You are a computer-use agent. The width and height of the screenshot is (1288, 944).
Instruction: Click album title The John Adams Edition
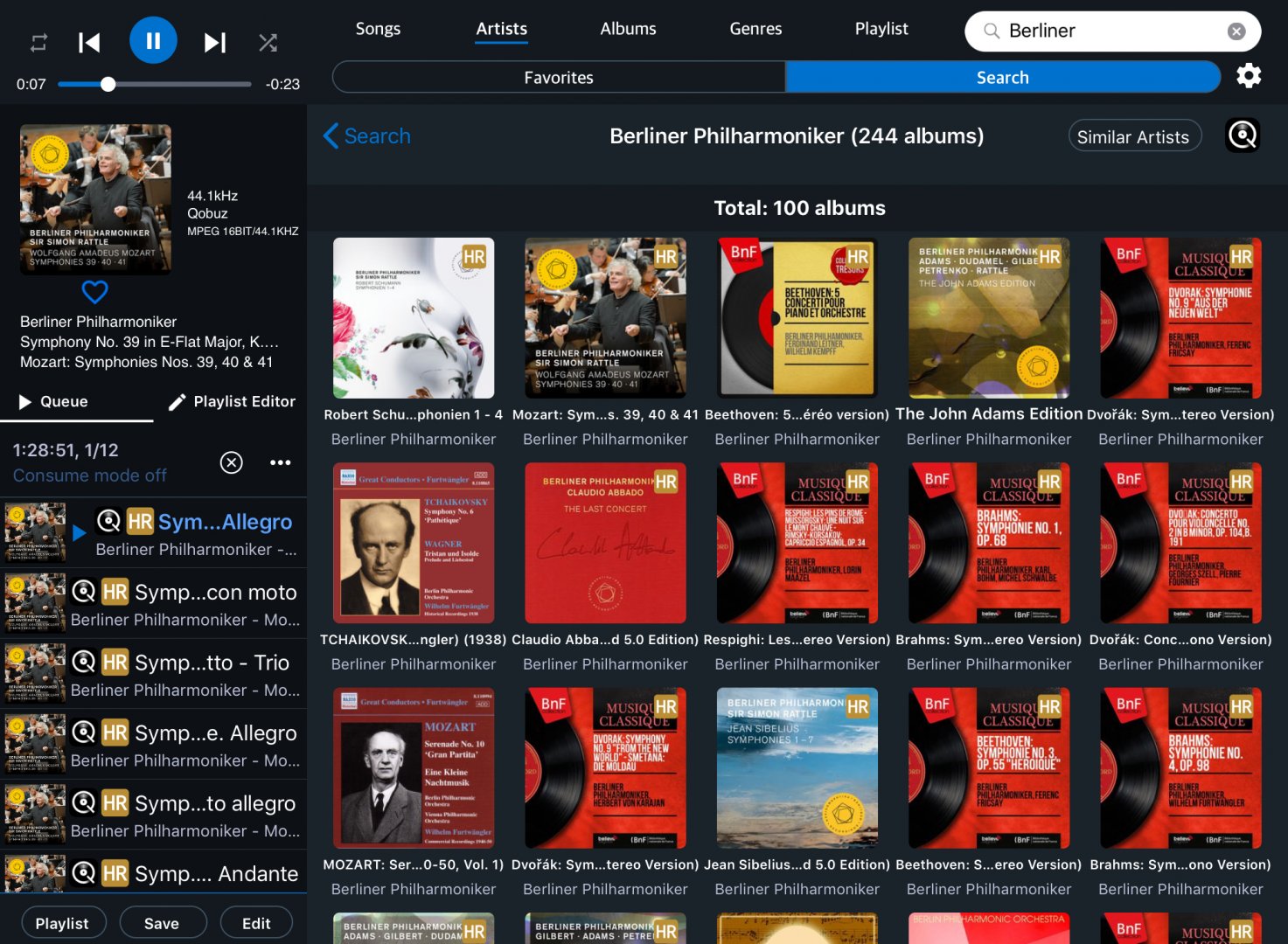(x=989, y=414)
